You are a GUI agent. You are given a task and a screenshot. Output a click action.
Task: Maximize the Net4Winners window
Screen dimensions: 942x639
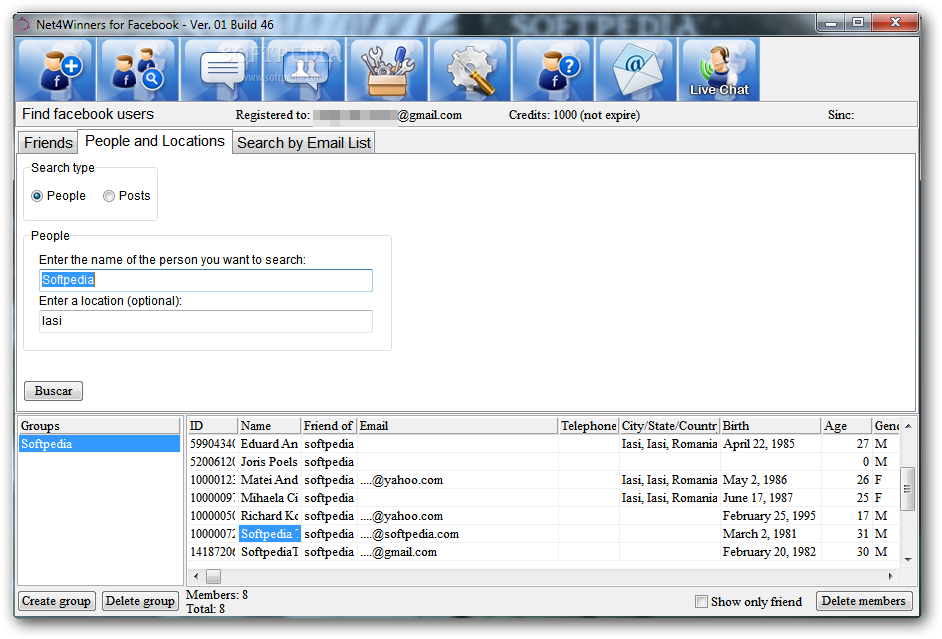(x=858, y=23)
